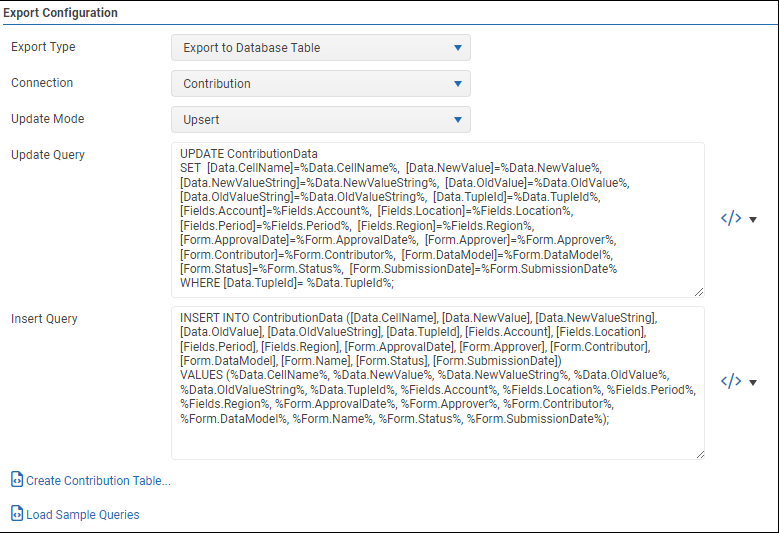Open the Create Contribution Table link
The height and width of the screenshot is (533, 779).
[x=98, y=481]
